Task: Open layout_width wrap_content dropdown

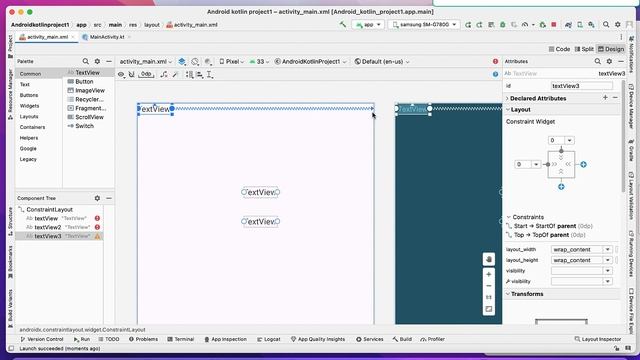Action: pyautogui.click(x=607, y=249)
